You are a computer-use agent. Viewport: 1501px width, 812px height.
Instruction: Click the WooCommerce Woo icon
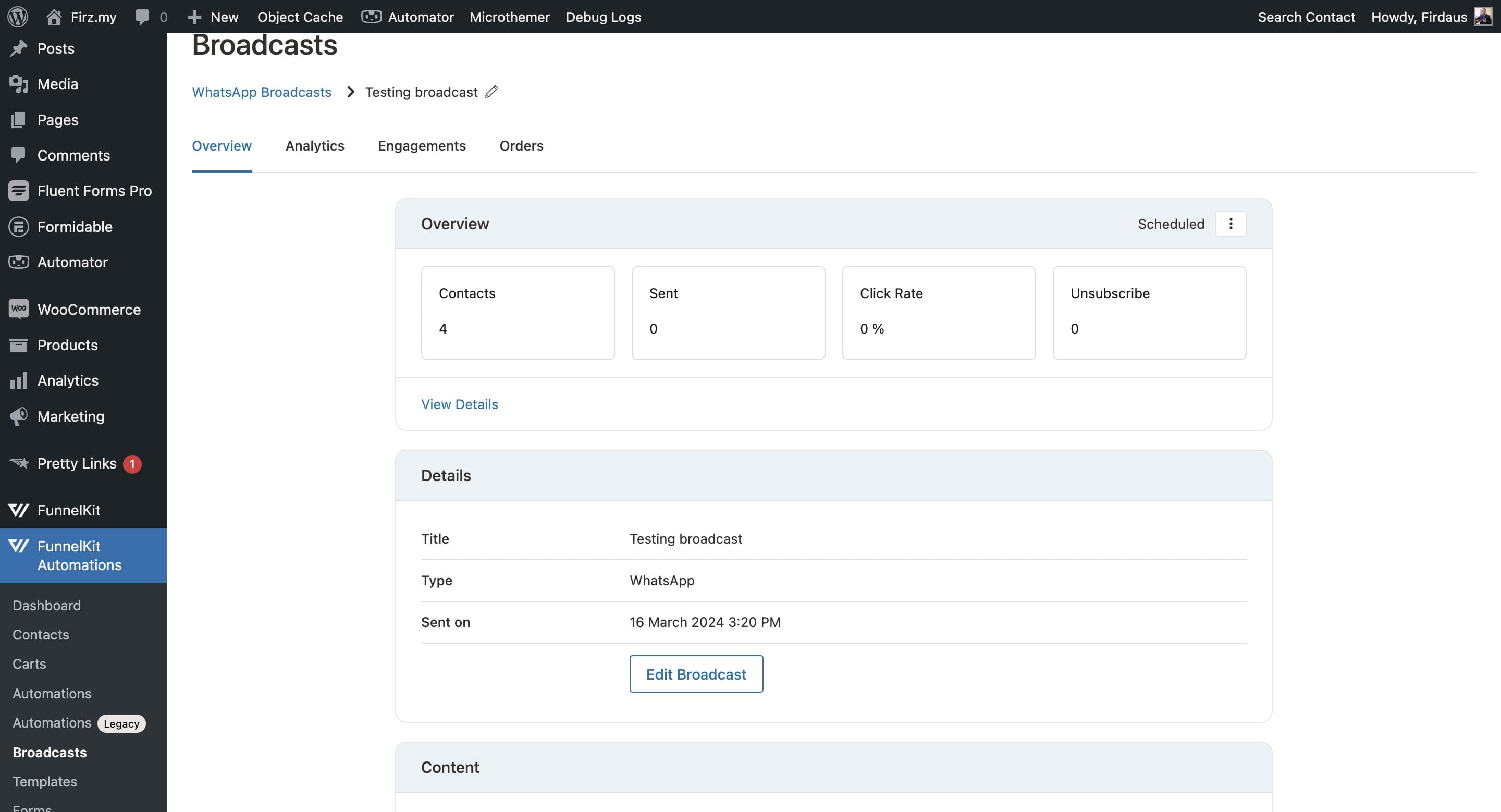[19, 309]
